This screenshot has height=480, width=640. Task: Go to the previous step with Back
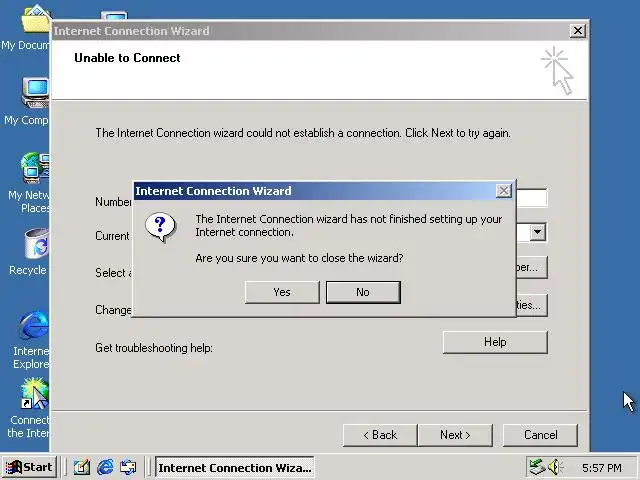click(380, 435)
